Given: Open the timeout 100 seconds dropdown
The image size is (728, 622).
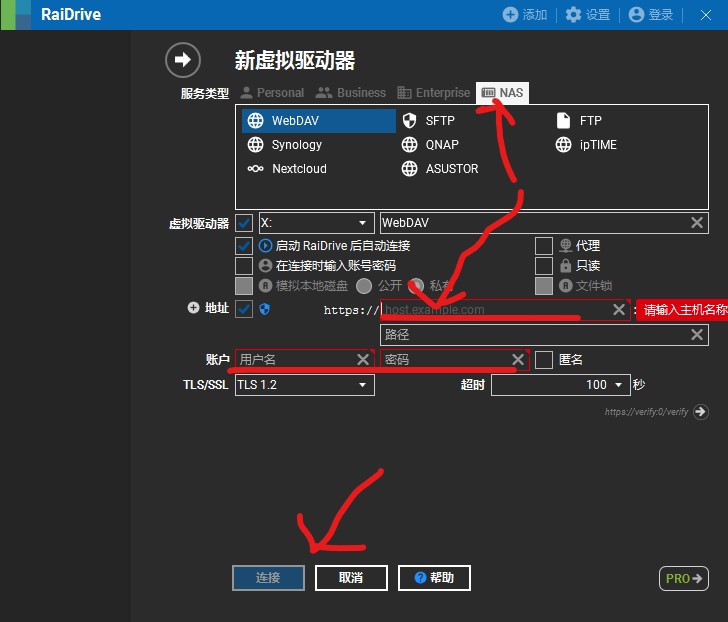Looking at the screenshot, I should coord(561,385).
